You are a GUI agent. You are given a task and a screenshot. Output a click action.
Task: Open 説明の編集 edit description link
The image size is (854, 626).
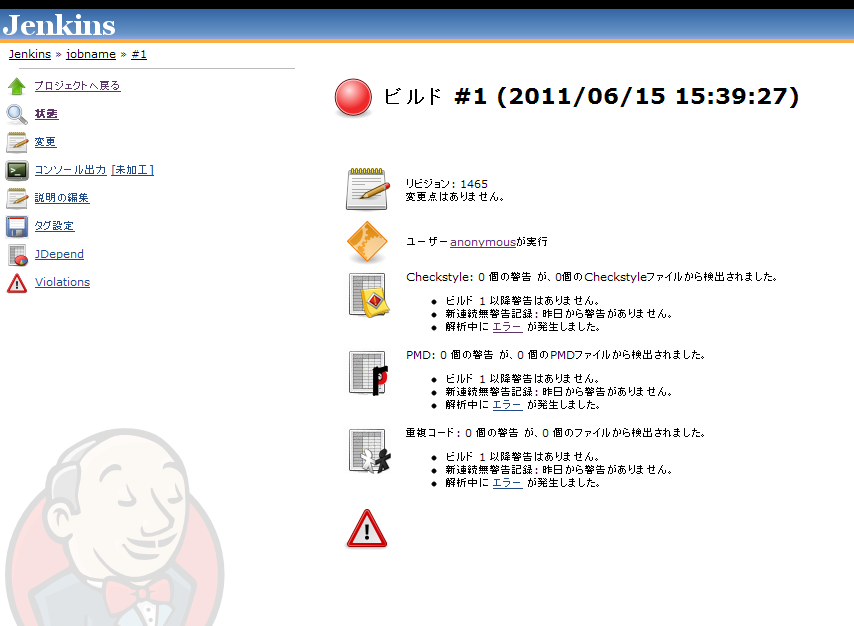pos(62,198)
